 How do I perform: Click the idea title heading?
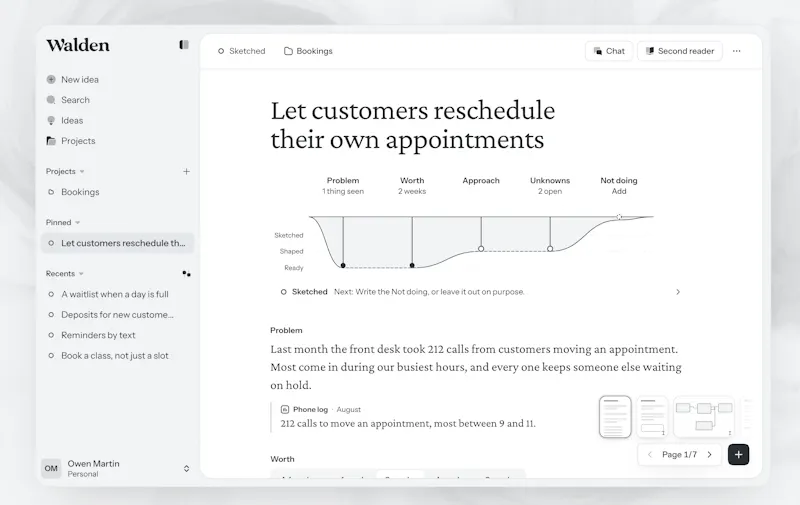pyautogui.click(x=412, y=125)
